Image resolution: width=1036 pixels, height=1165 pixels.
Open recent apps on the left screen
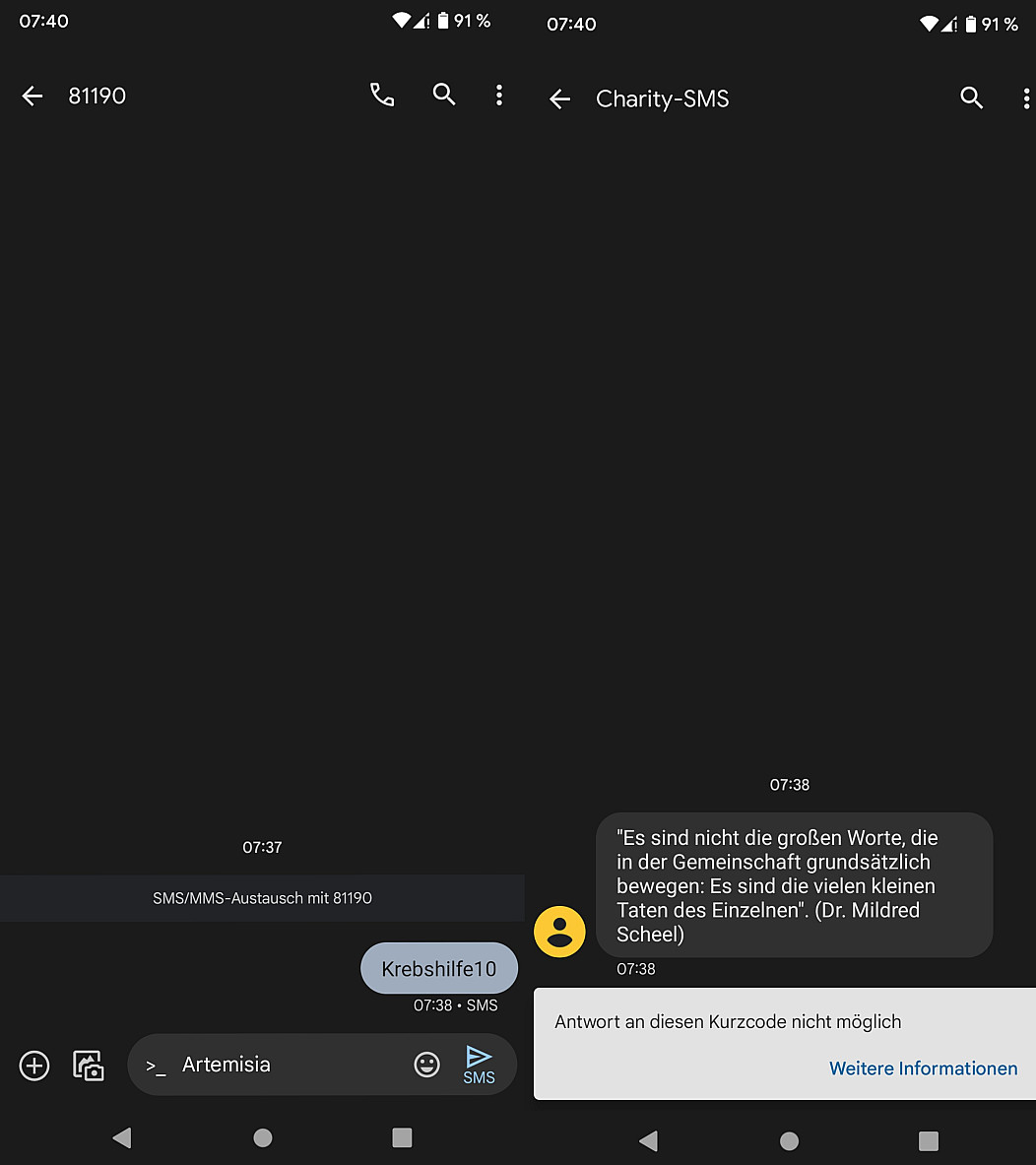point(402,1138)
